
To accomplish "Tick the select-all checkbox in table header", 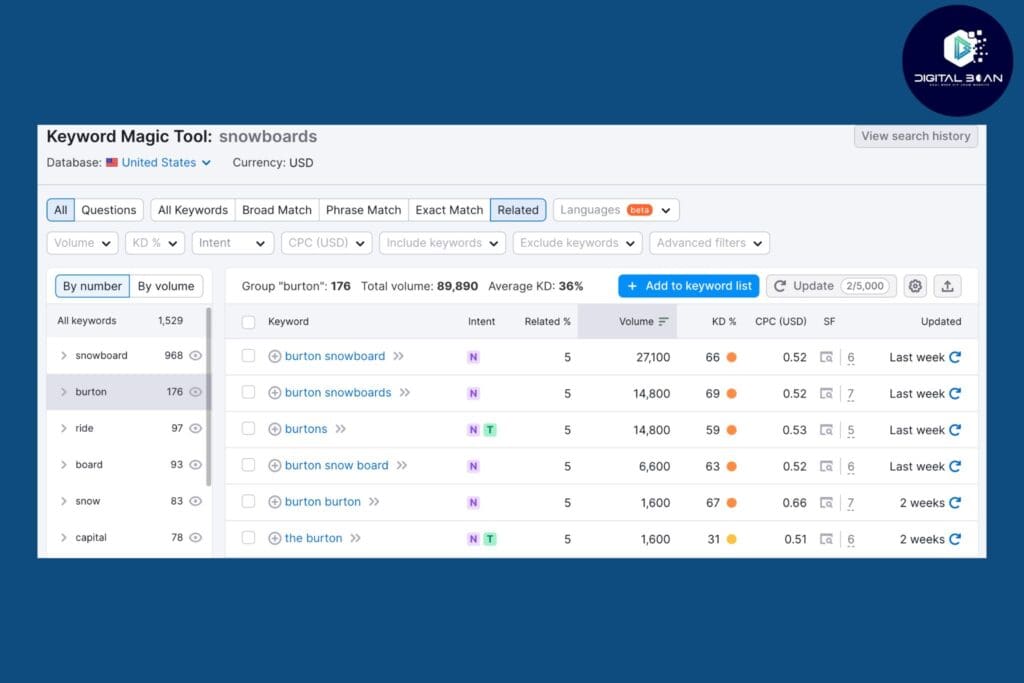I will [x=248, y=322].
